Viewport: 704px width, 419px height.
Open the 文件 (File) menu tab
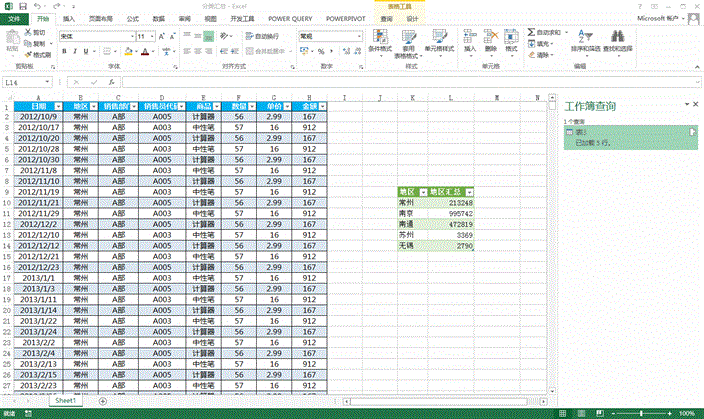(13, 18)
